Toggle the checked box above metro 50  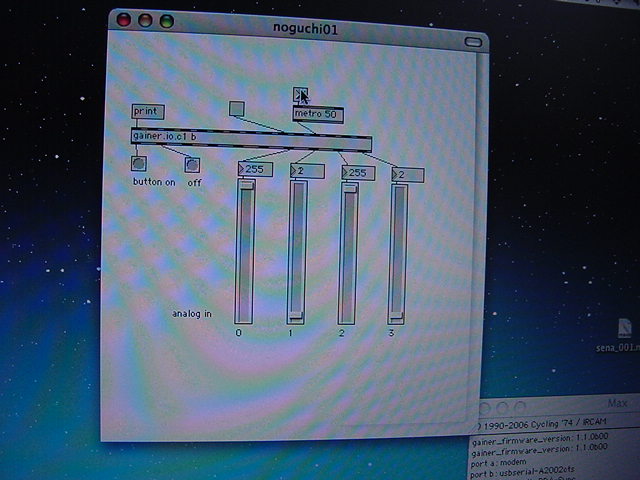point(300,95)
